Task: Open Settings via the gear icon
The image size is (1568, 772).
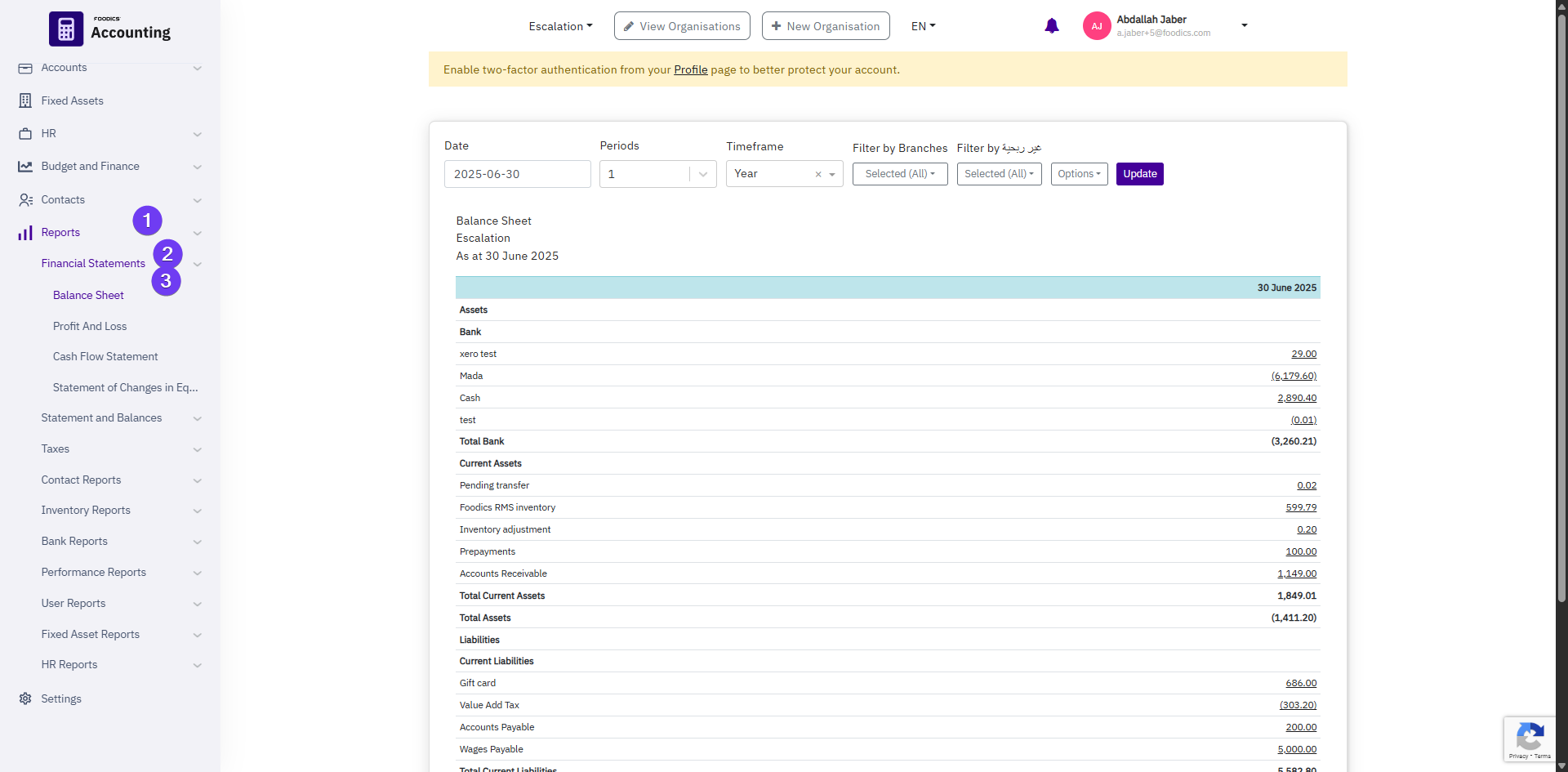Action: 25,698
